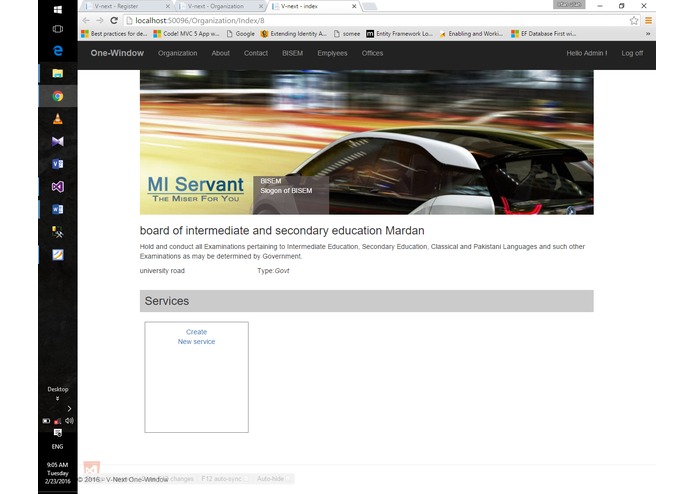The image size is (695, 494).
Task: Reload the current page
Action: click(114, 20)
